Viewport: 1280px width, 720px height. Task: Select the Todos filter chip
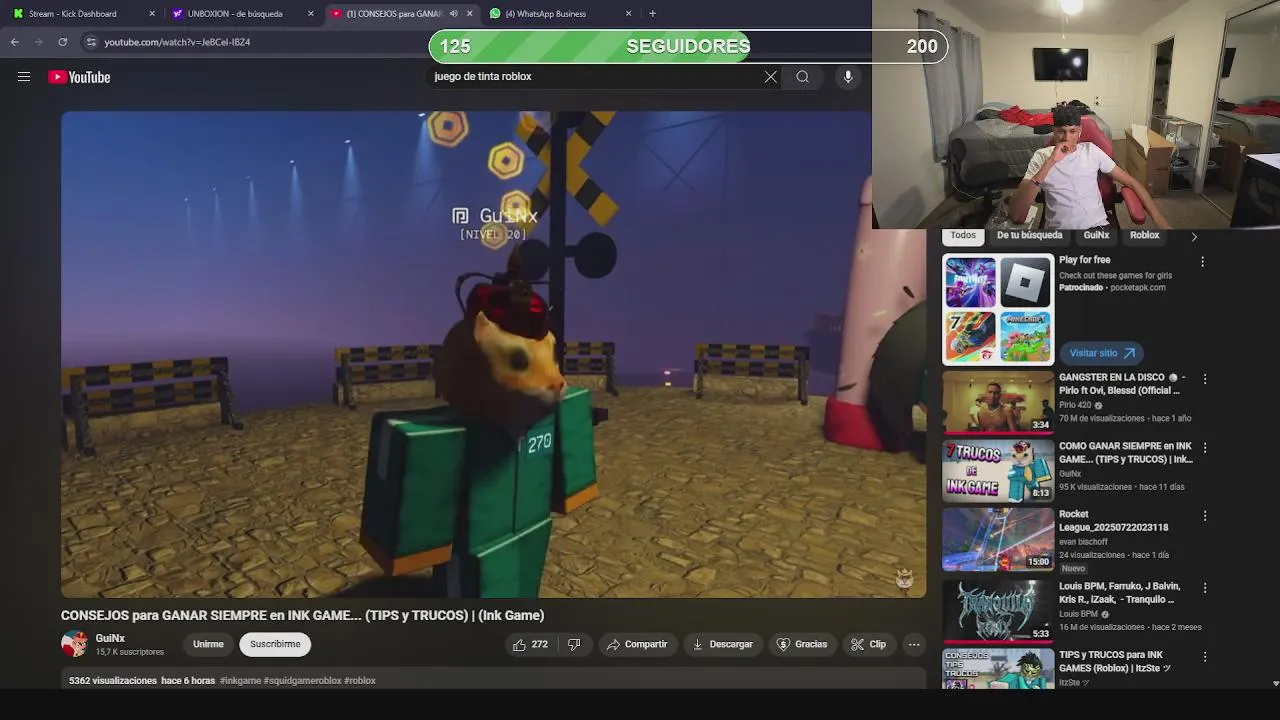click(x=963, y=236)
